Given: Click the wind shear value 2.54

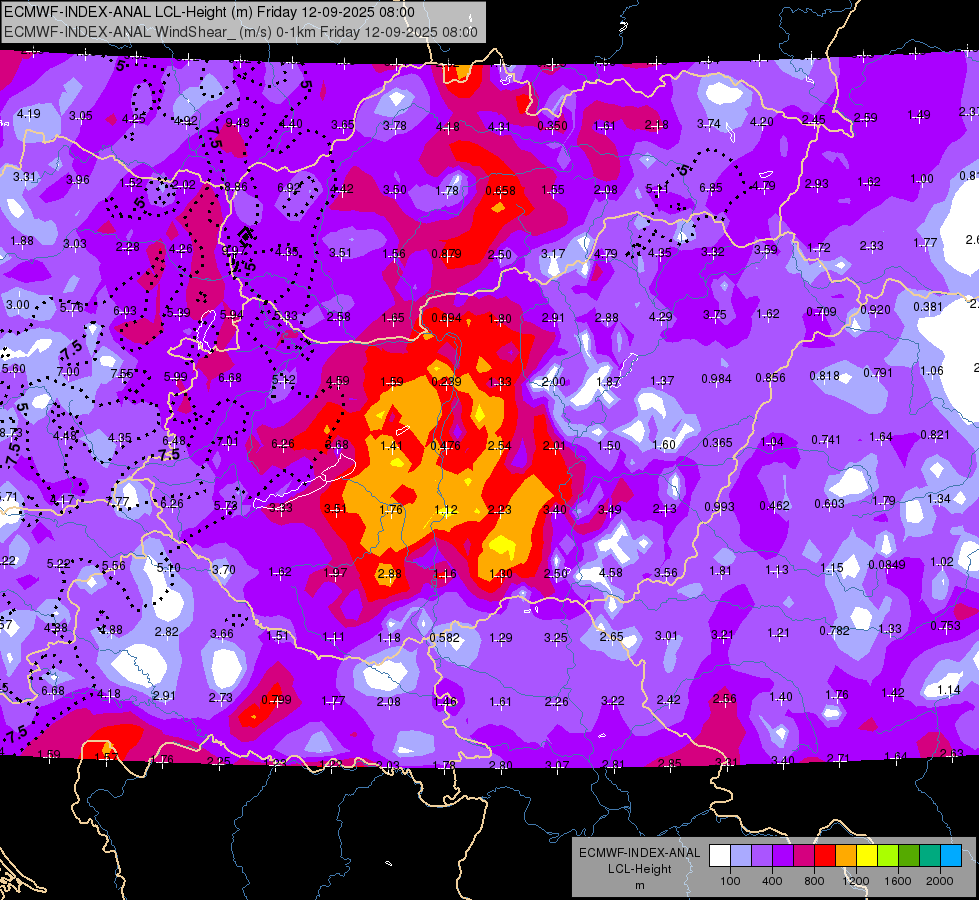Looking at the screenshot, I should click(x=499, y=445).
